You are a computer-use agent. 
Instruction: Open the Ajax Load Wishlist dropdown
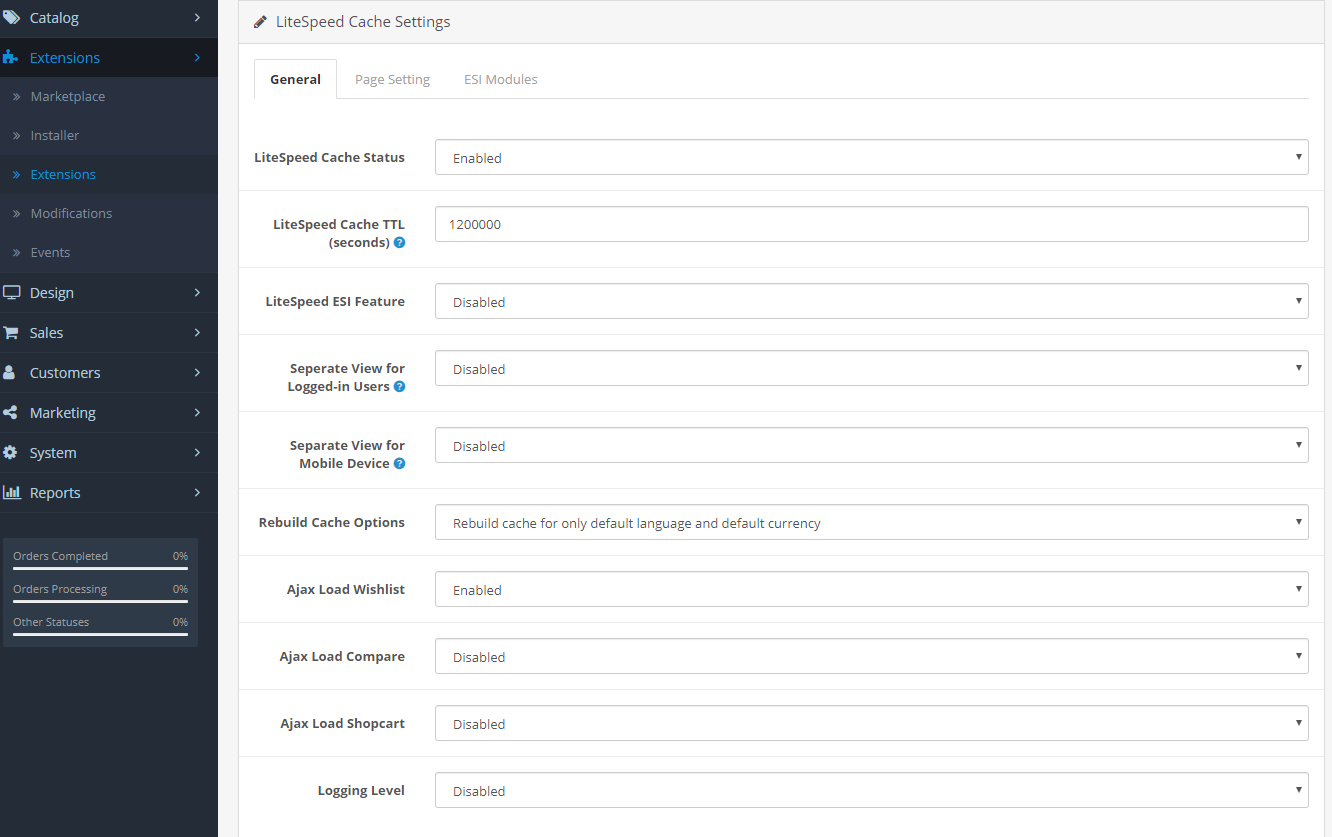871,589
